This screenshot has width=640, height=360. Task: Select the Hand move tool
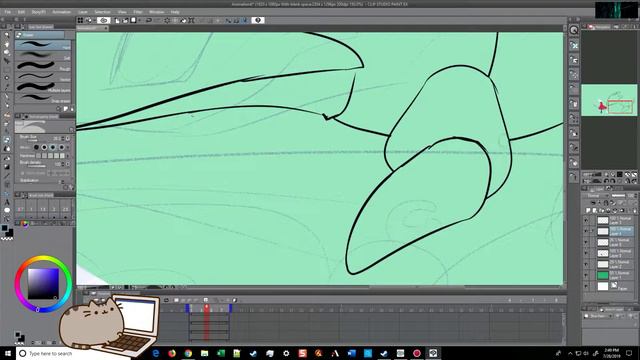pyautogui.click(x=7, y=44)
